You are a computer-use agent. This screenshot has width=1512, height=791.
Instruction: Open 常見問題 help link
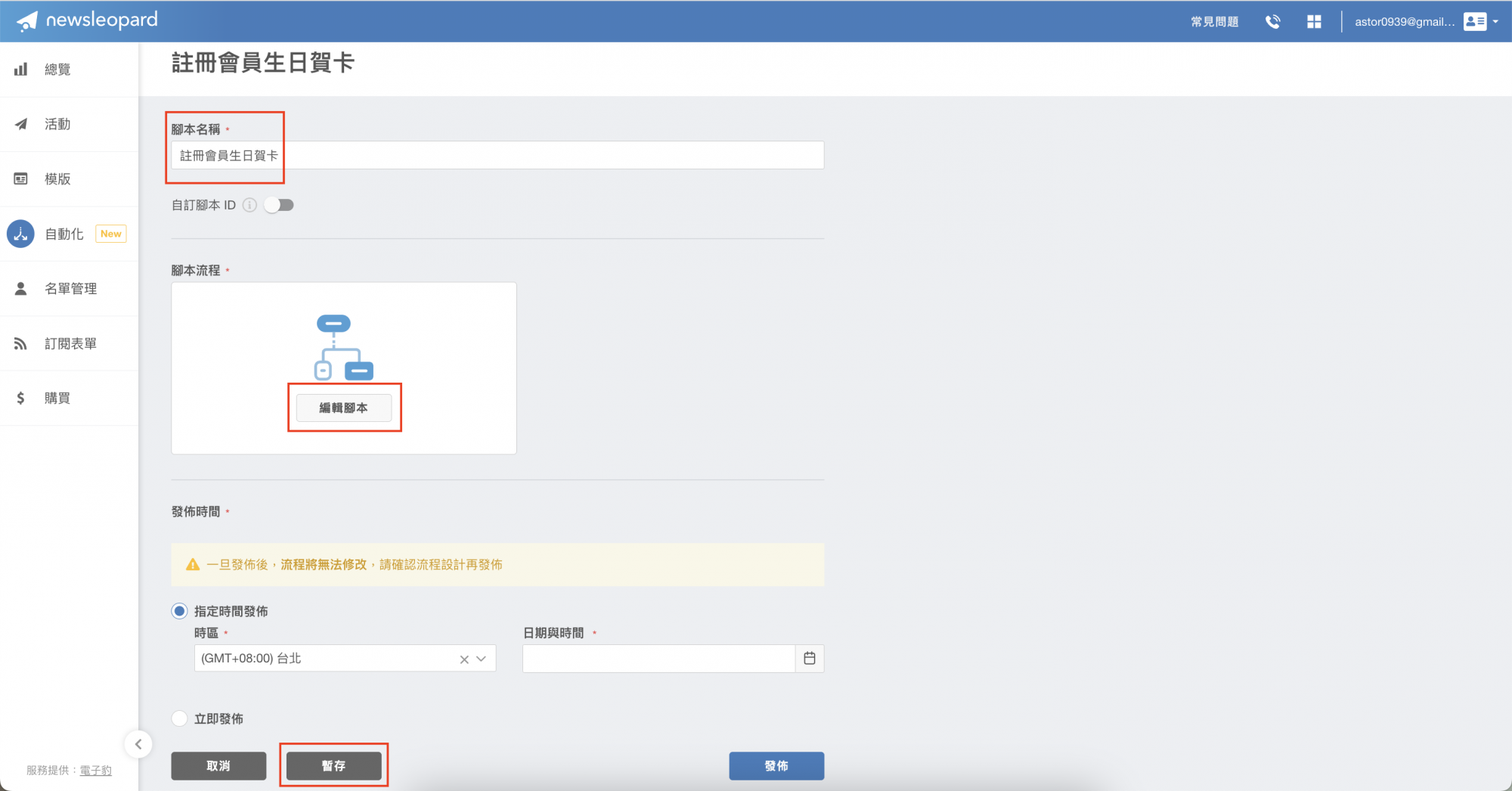[x=1215, y=22]
